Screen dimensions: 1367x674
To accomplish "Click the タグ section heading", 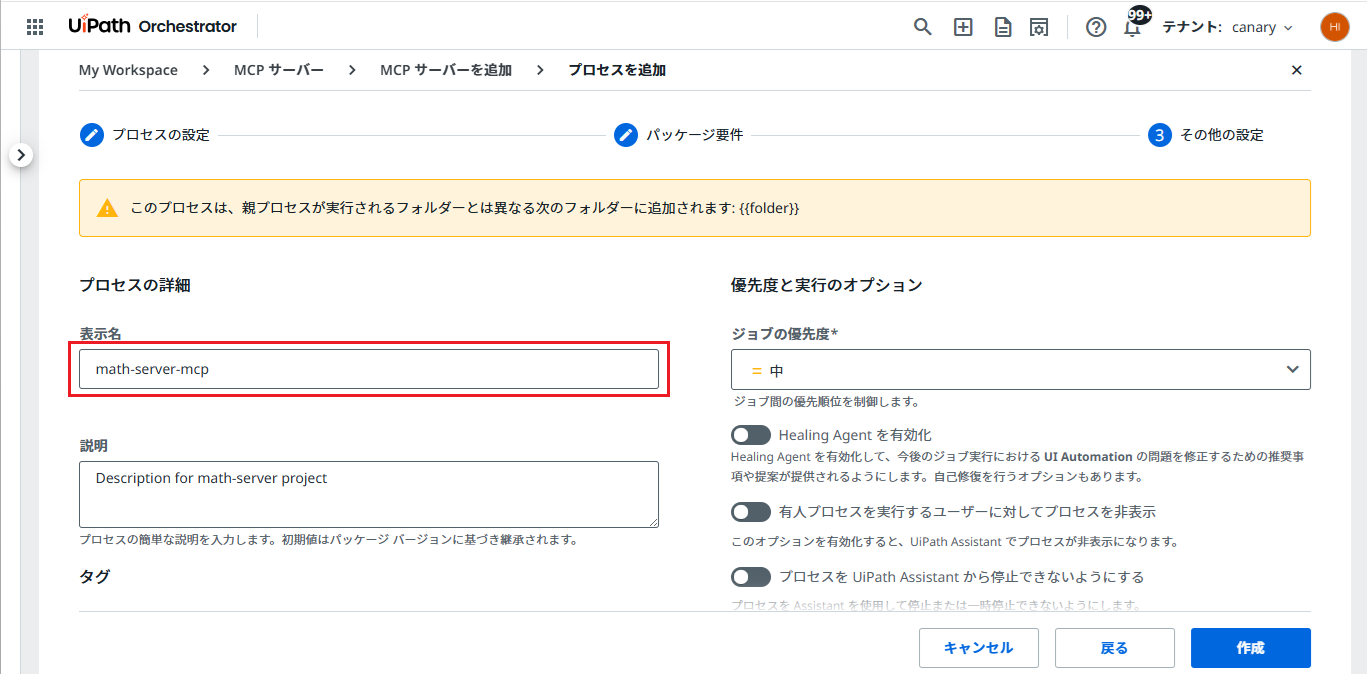I will coord(95,576).
